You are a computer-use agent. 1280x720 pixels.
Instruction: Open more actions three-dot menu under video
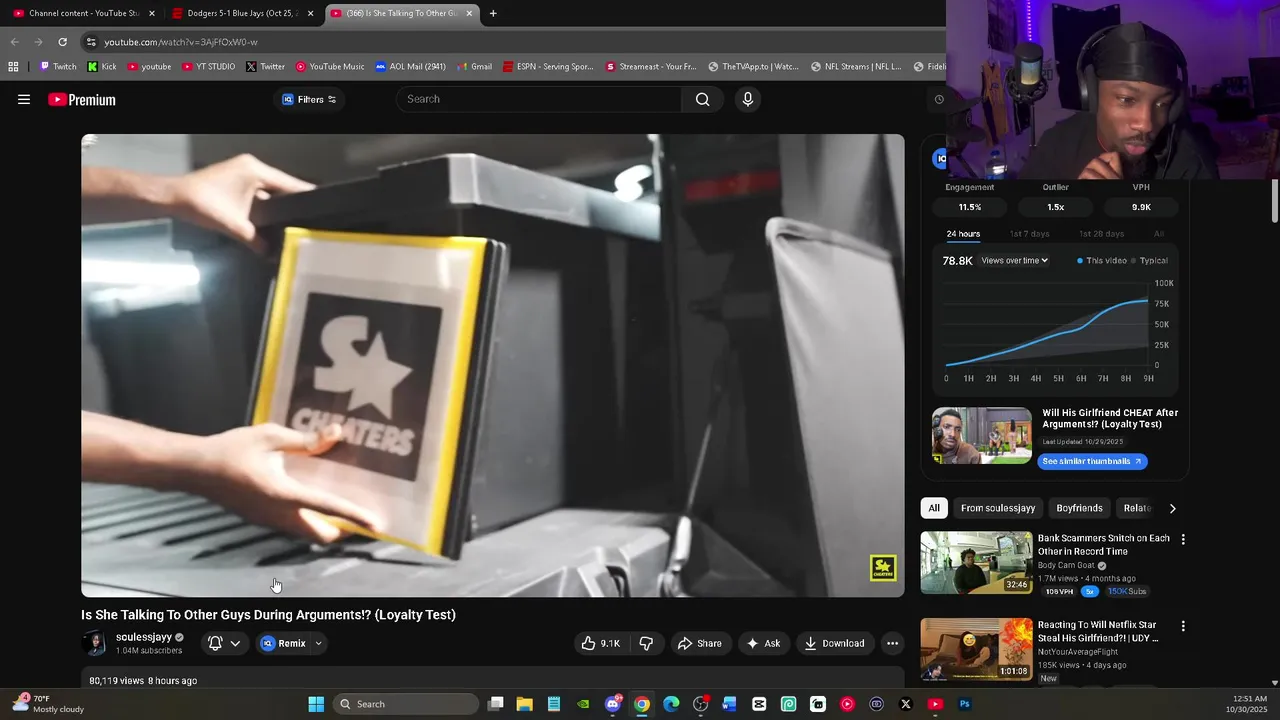point(892,643)
